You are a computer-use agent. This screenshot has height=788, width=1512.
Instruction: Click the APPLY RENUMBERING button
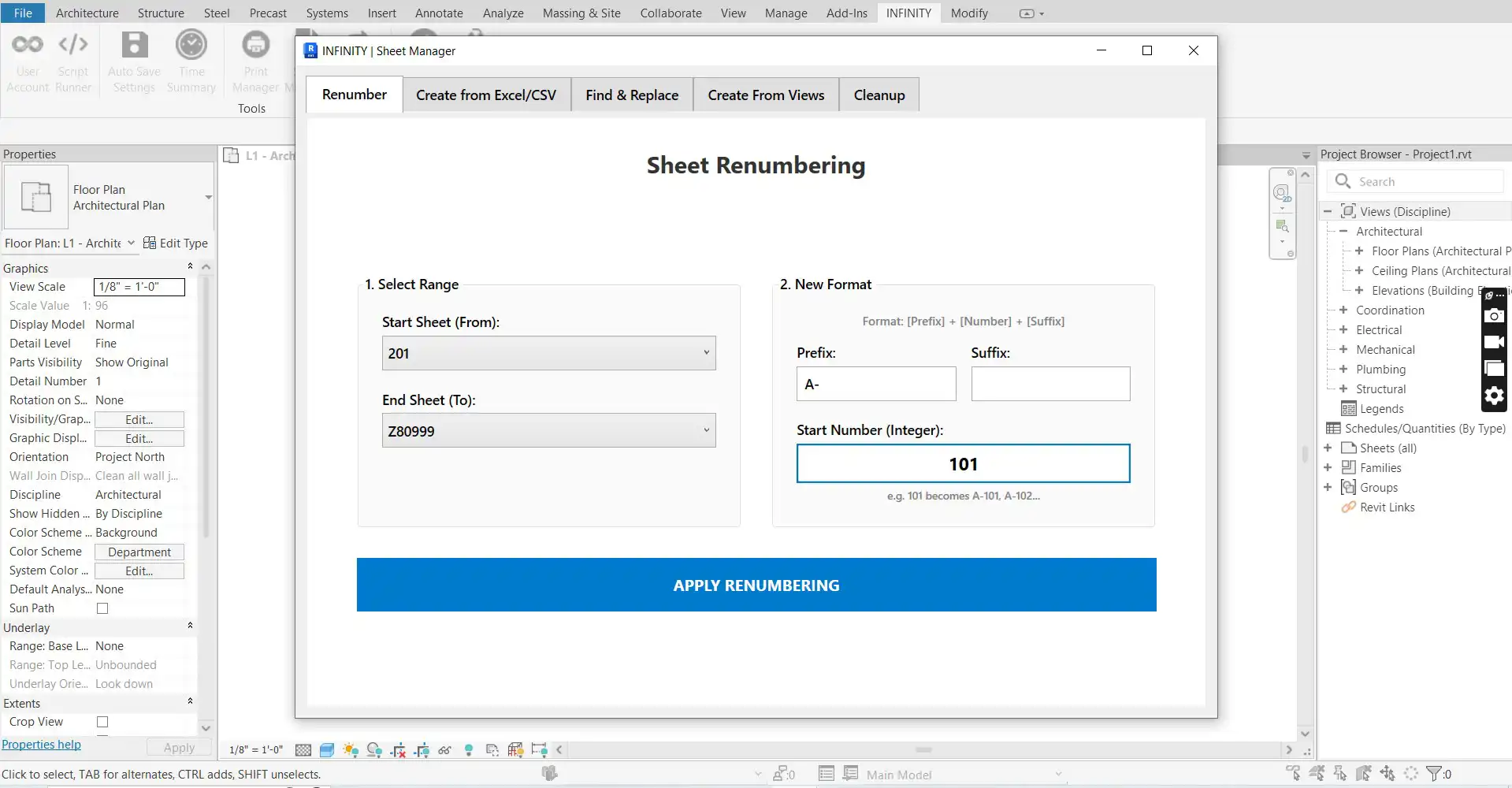(756, 585)
